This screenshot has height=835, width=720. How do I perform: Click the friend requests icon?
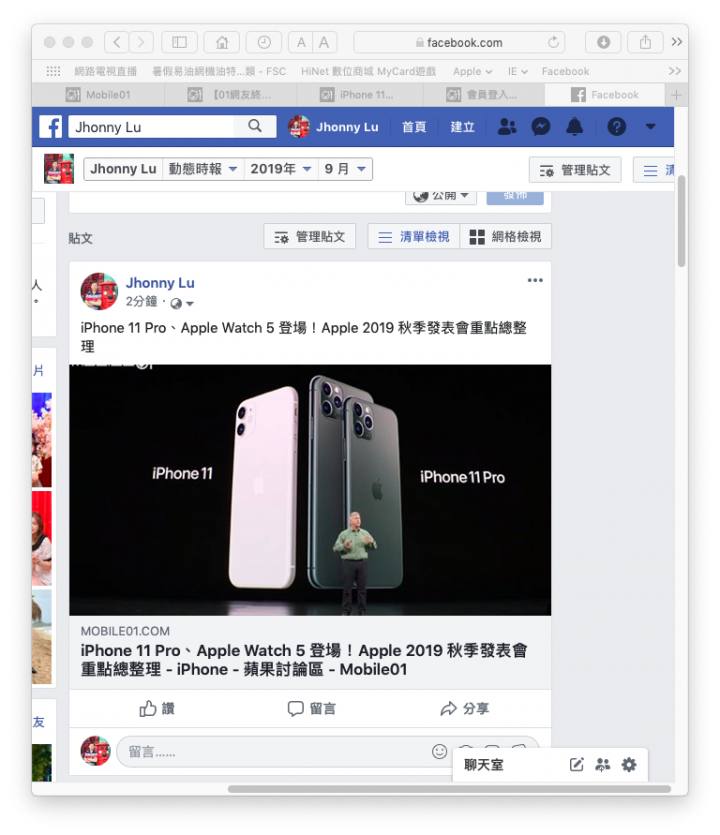coord(506,127)
